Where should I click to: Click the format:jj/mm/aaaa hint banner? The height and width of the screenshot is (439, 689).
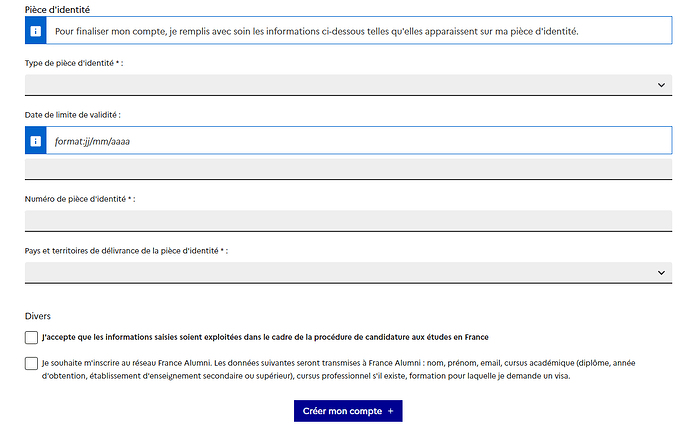tap(348, 140)
